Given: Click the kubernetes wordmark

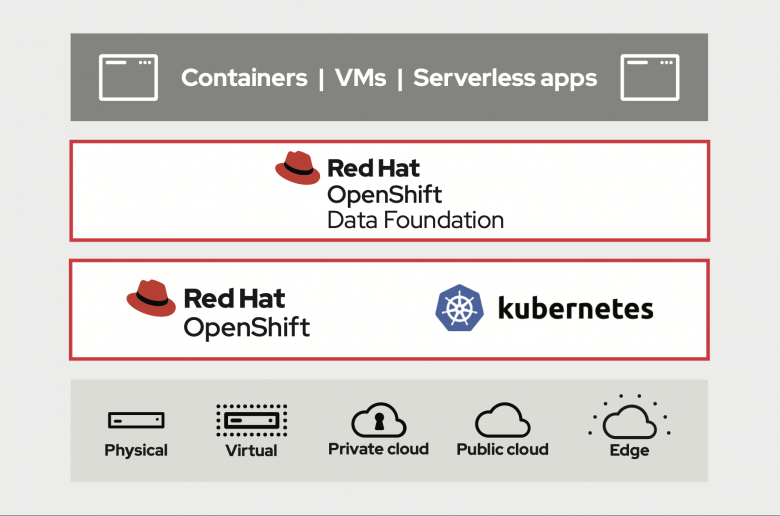Looking at the screenshot, I should (576, 308).
